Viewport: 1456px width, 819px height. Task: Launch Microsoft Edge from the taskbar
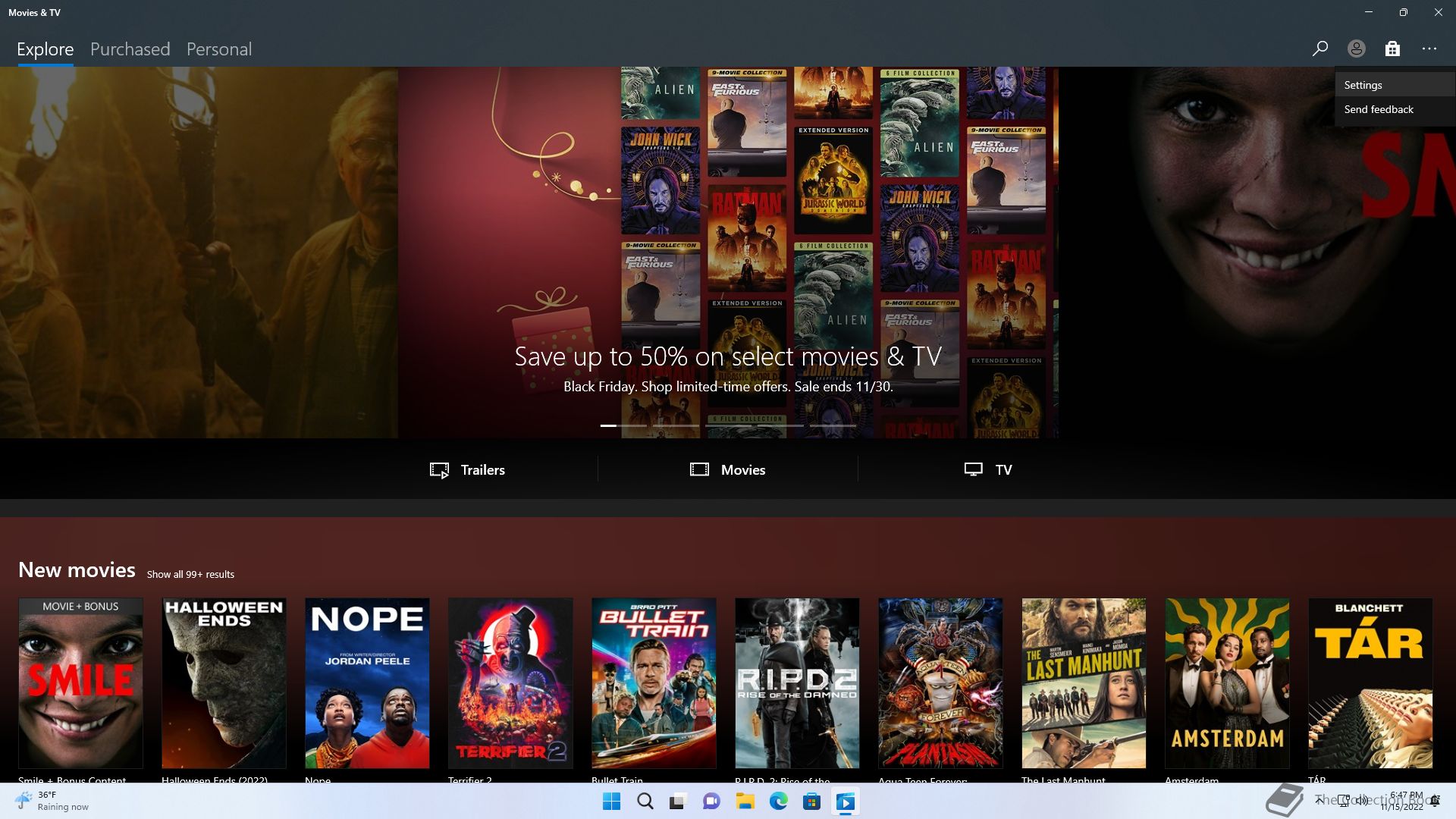click(778, 802)
